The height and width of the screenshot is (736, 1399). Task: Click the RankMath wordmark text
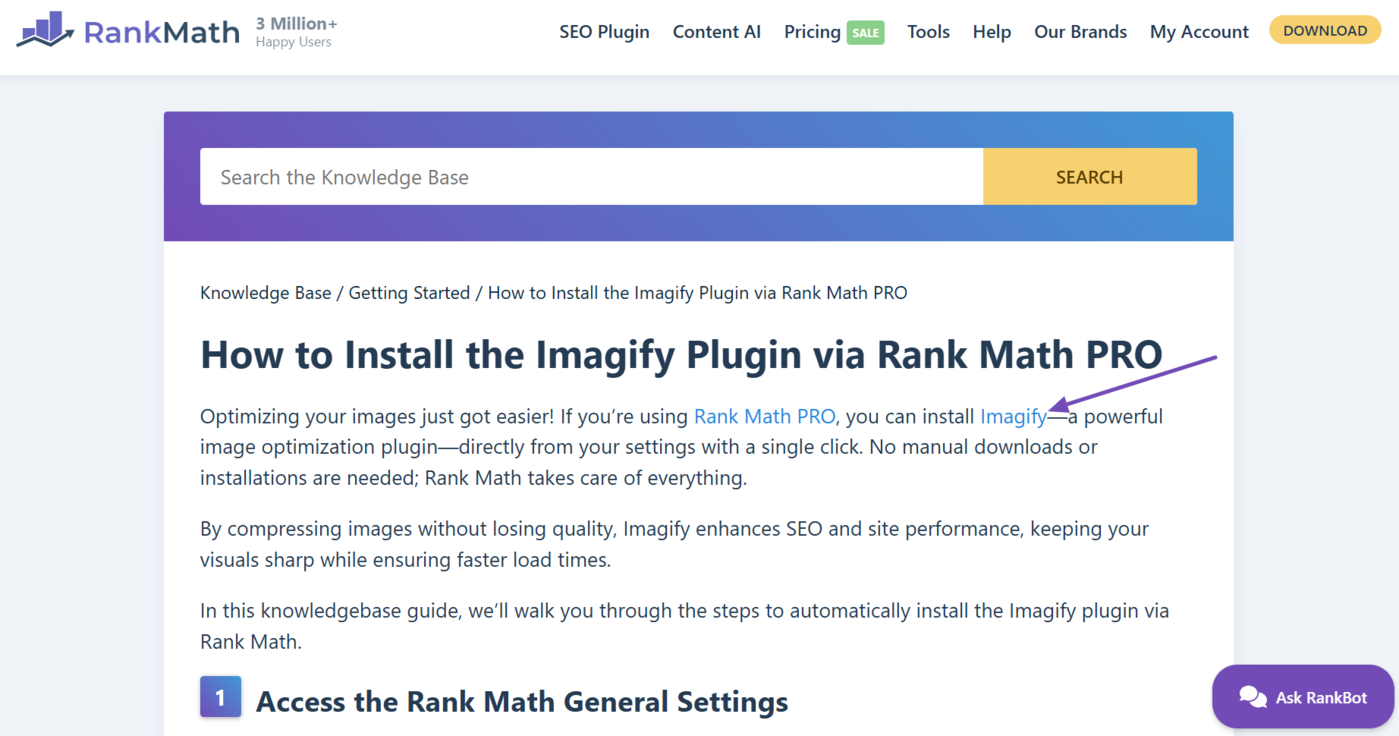click(161, 32)
